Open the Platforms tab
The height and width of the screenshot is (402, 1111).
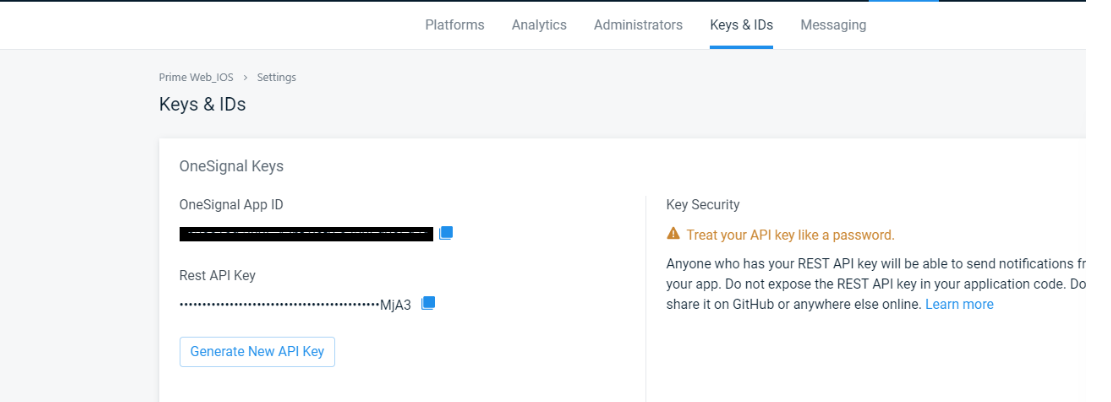tap(454, 25)
